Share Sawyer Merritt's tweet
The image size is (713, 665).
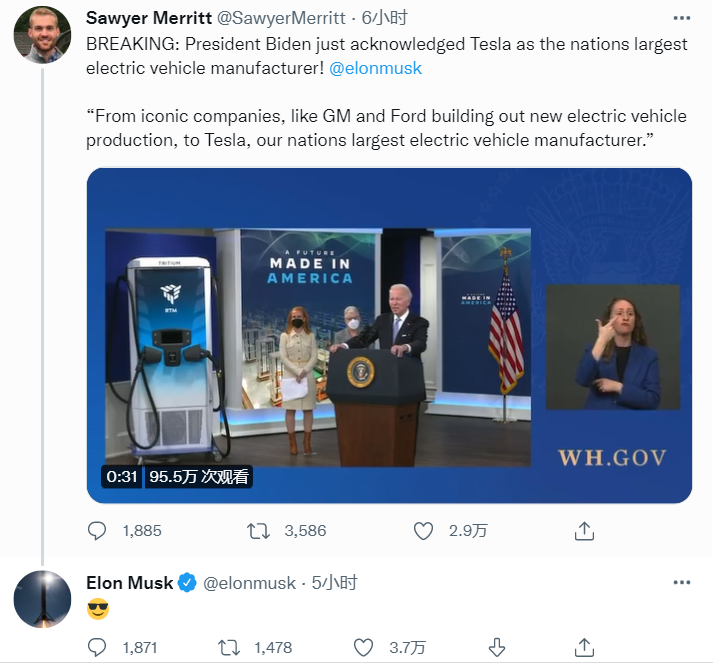[586, 531]
